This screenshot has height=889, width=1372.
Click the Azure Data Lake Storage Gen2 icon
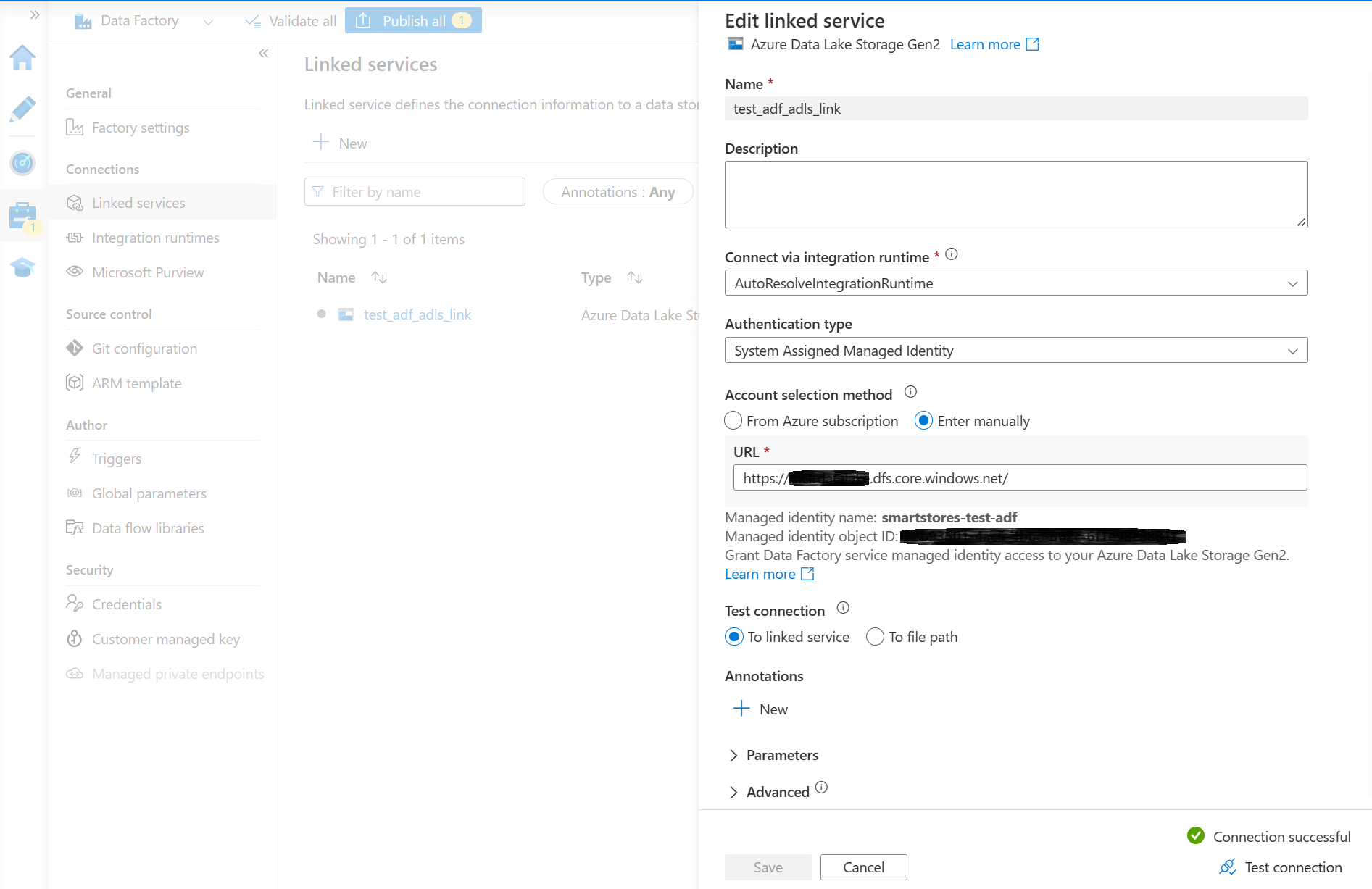[x=736, y=44]
